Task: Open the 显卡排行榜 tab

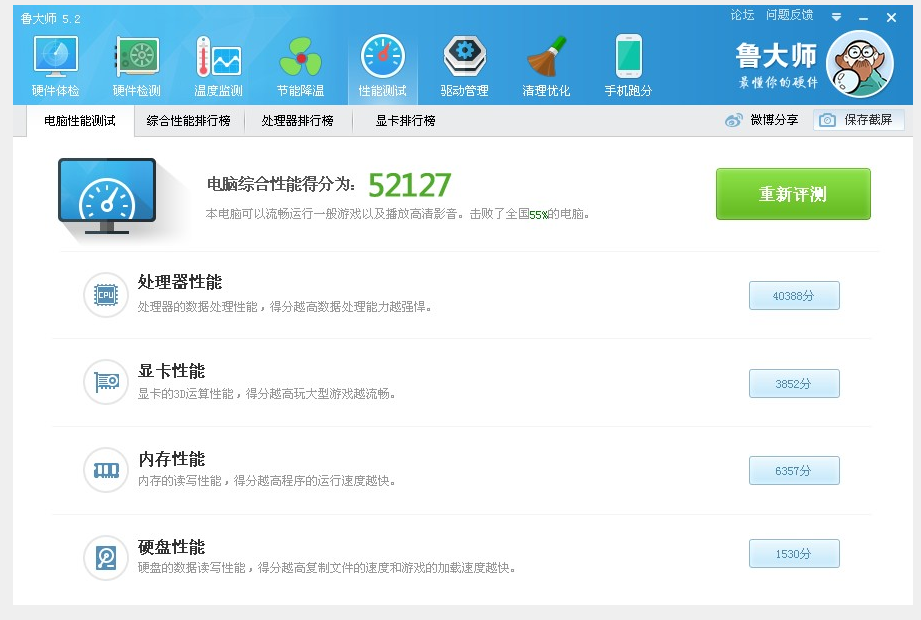Action: (405, 121)
